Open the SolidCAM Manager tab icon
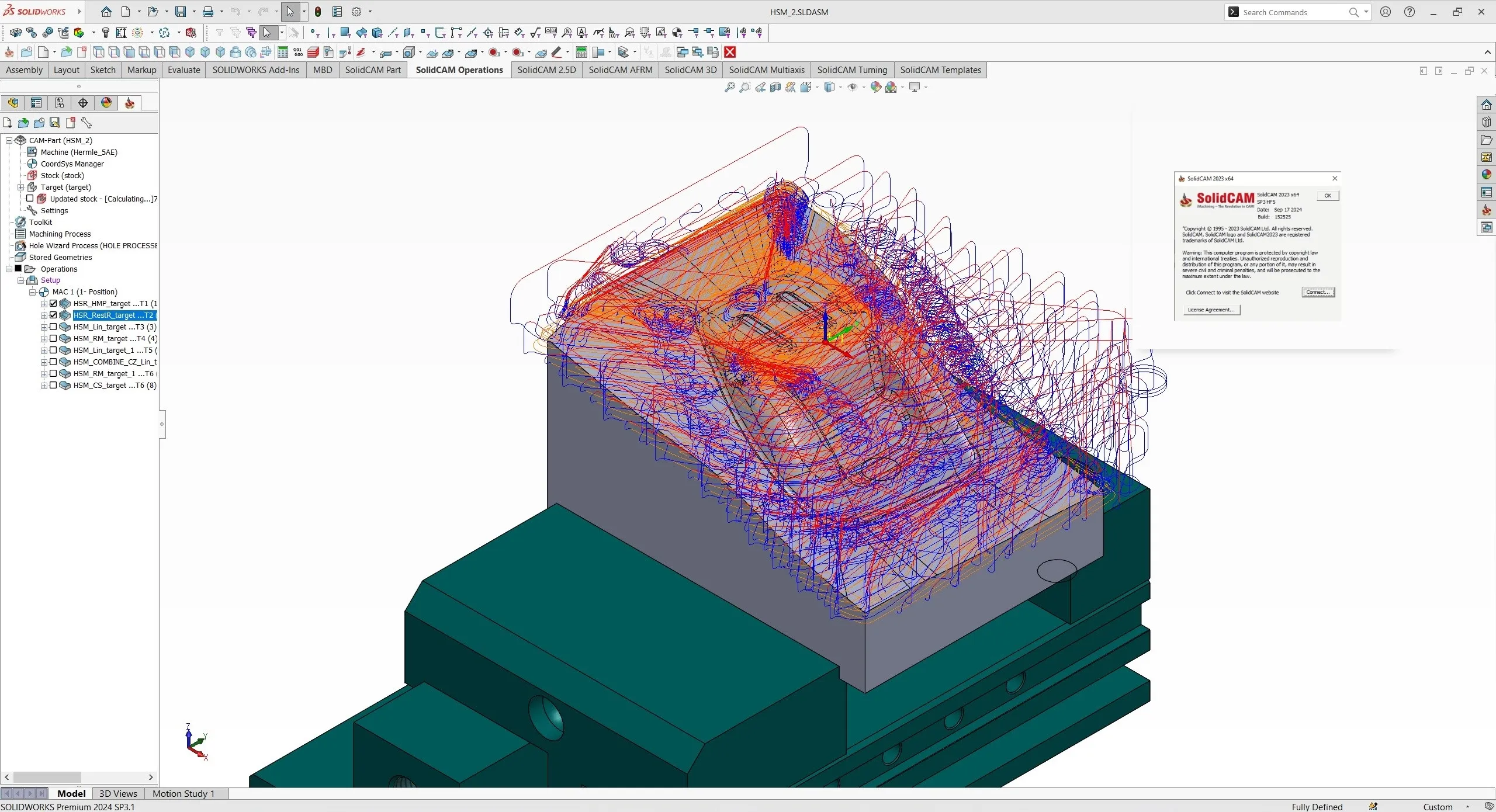This screenshot has height=812, width=1496. pyautogui.click(x=130, y=103)
